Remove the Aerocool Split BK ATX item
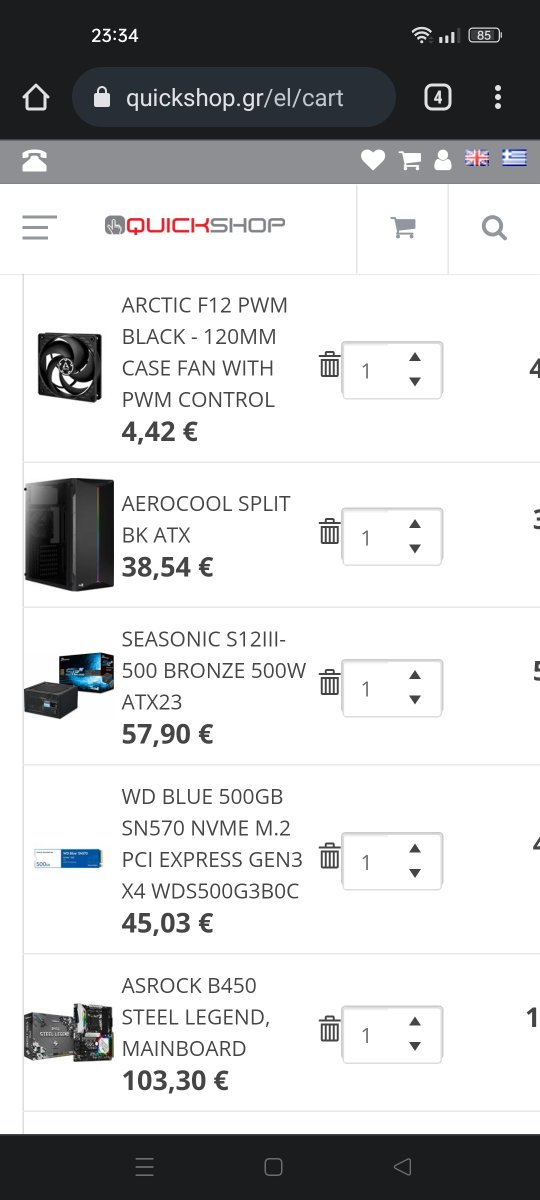 click(x=329, y=531)
